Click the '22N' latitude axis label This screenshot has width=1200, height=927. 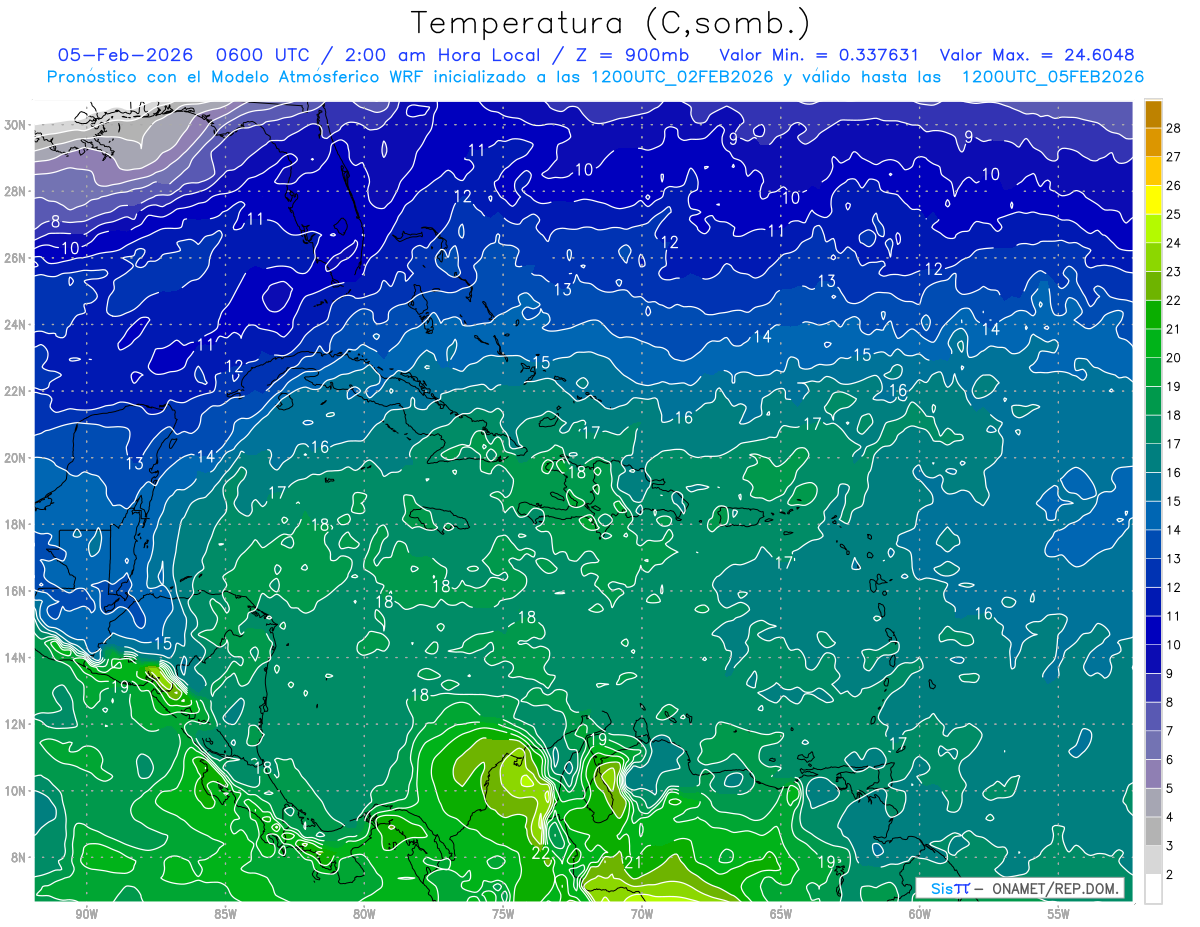pyautogui.click(x=14, y=391)
